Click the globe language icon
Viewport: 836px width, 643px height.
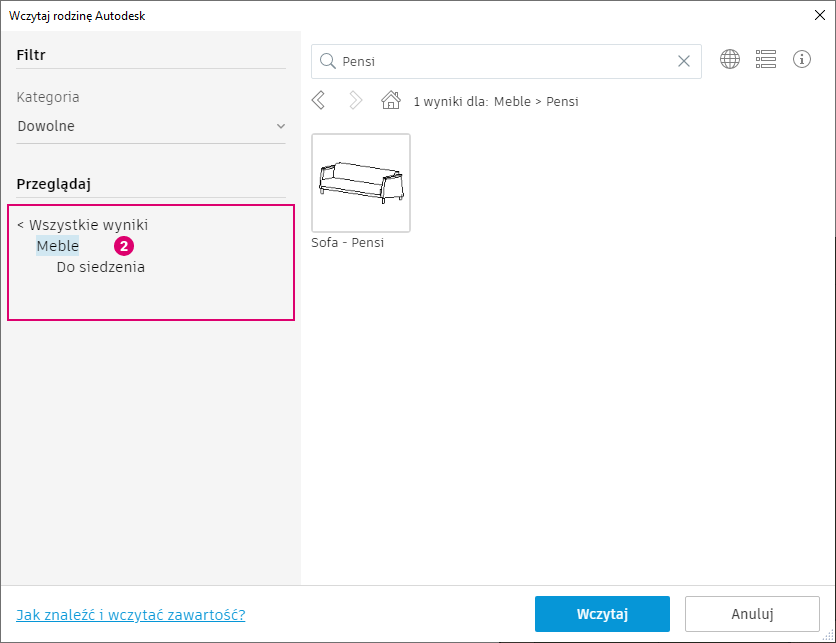730,59
